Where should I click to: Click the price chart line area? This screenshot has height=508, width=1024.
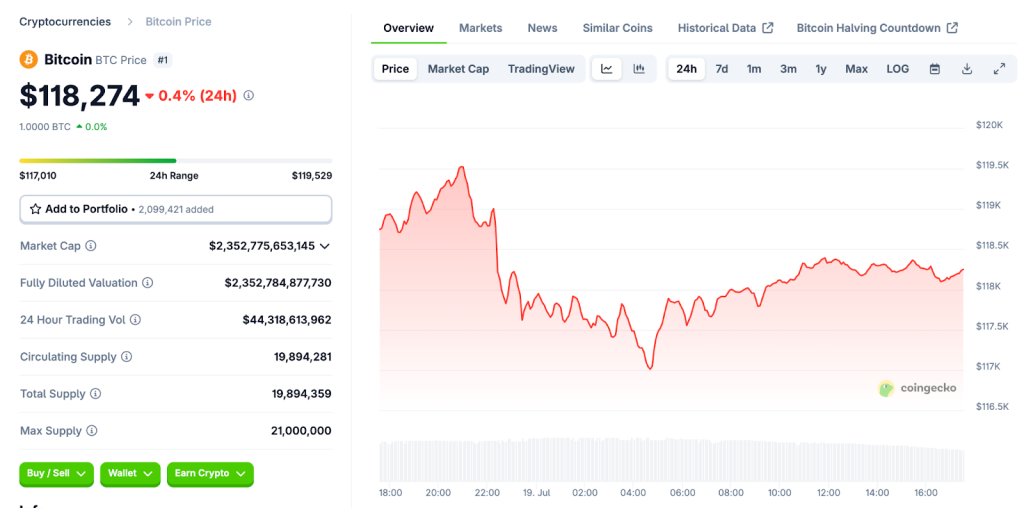point(671,287)
